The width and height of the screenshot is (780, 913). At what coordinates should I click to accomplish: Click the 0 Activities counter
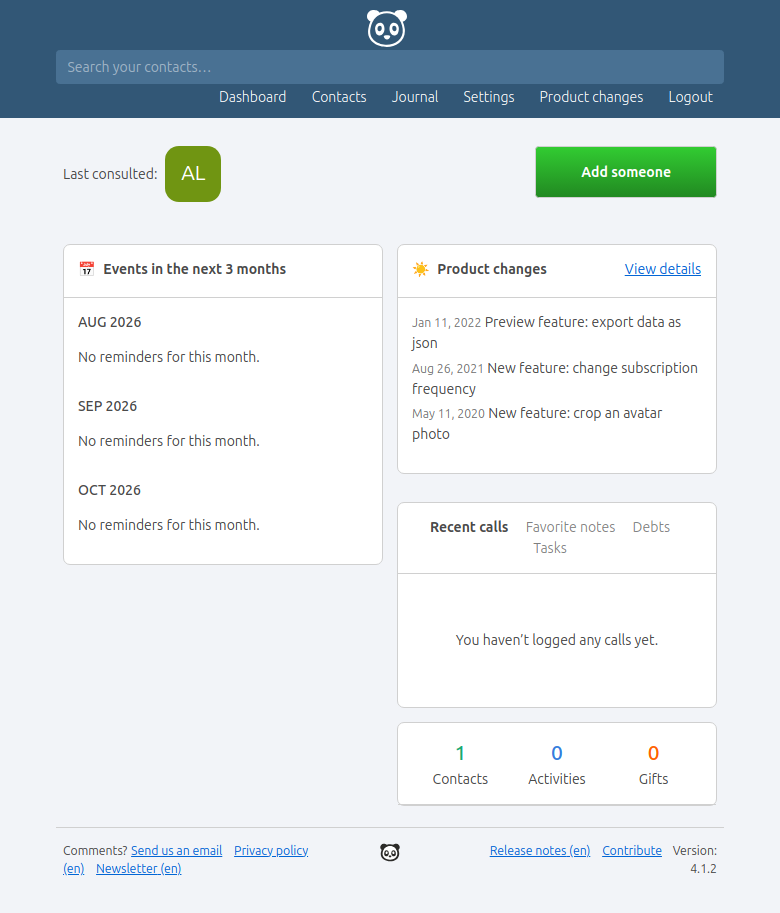(x=556, y=765)
